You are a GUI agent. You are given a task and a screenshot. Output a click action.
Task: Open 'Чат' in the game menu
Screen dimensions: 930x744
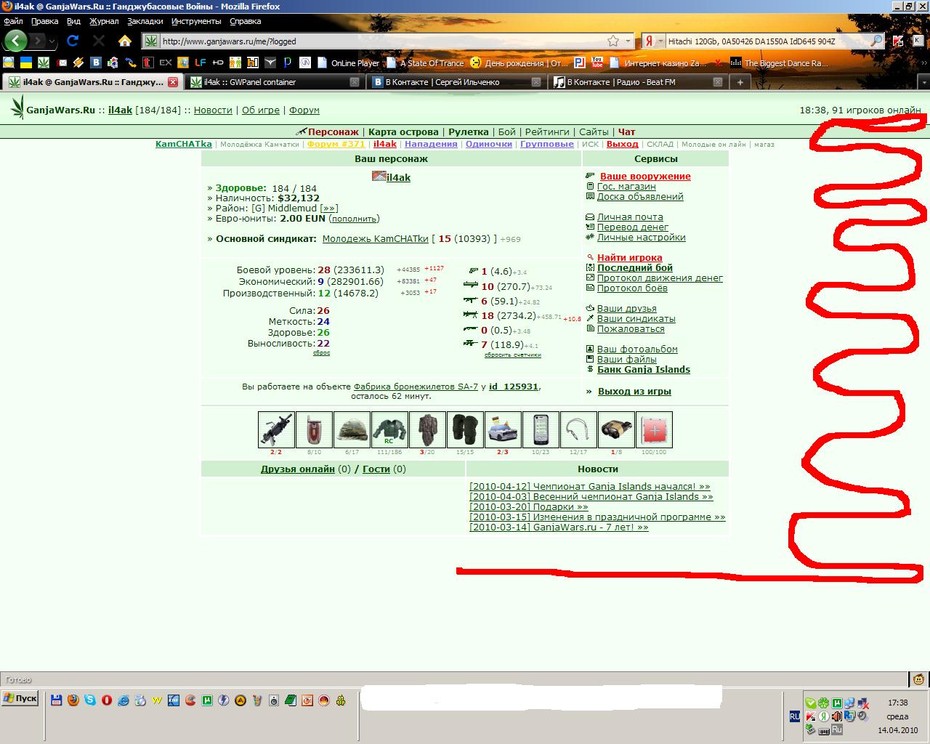(x=626, y=132)
